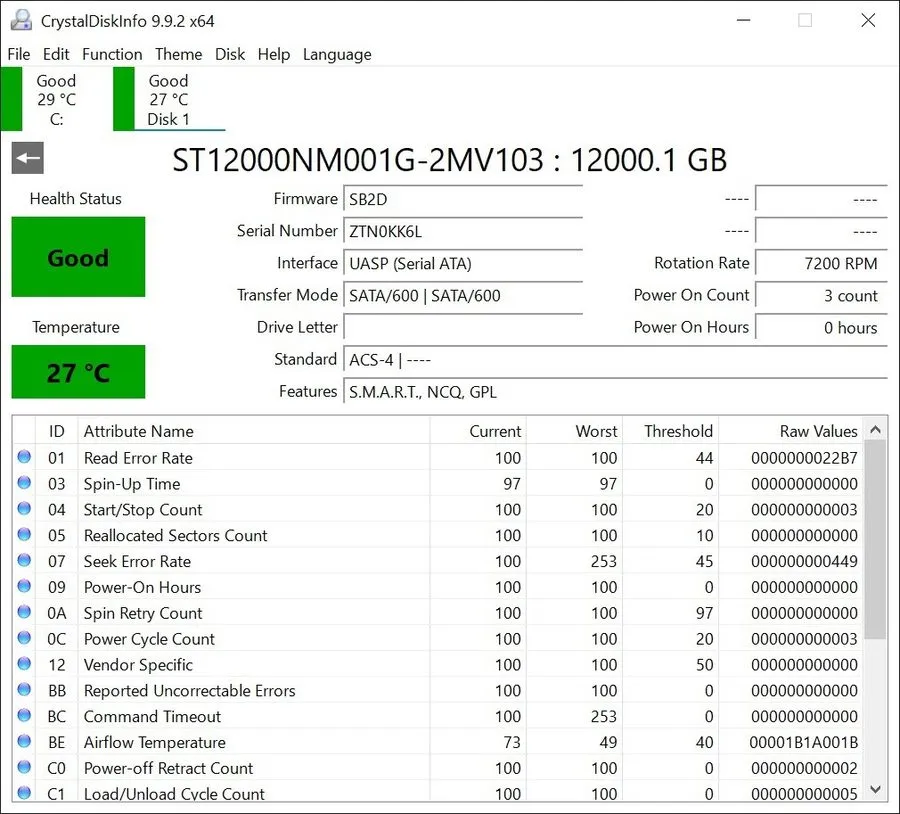Click the 'Load/Unload Cycle Count' attribute name
Image resolution: width=900 pixels, height=814 pixels.
174,793
